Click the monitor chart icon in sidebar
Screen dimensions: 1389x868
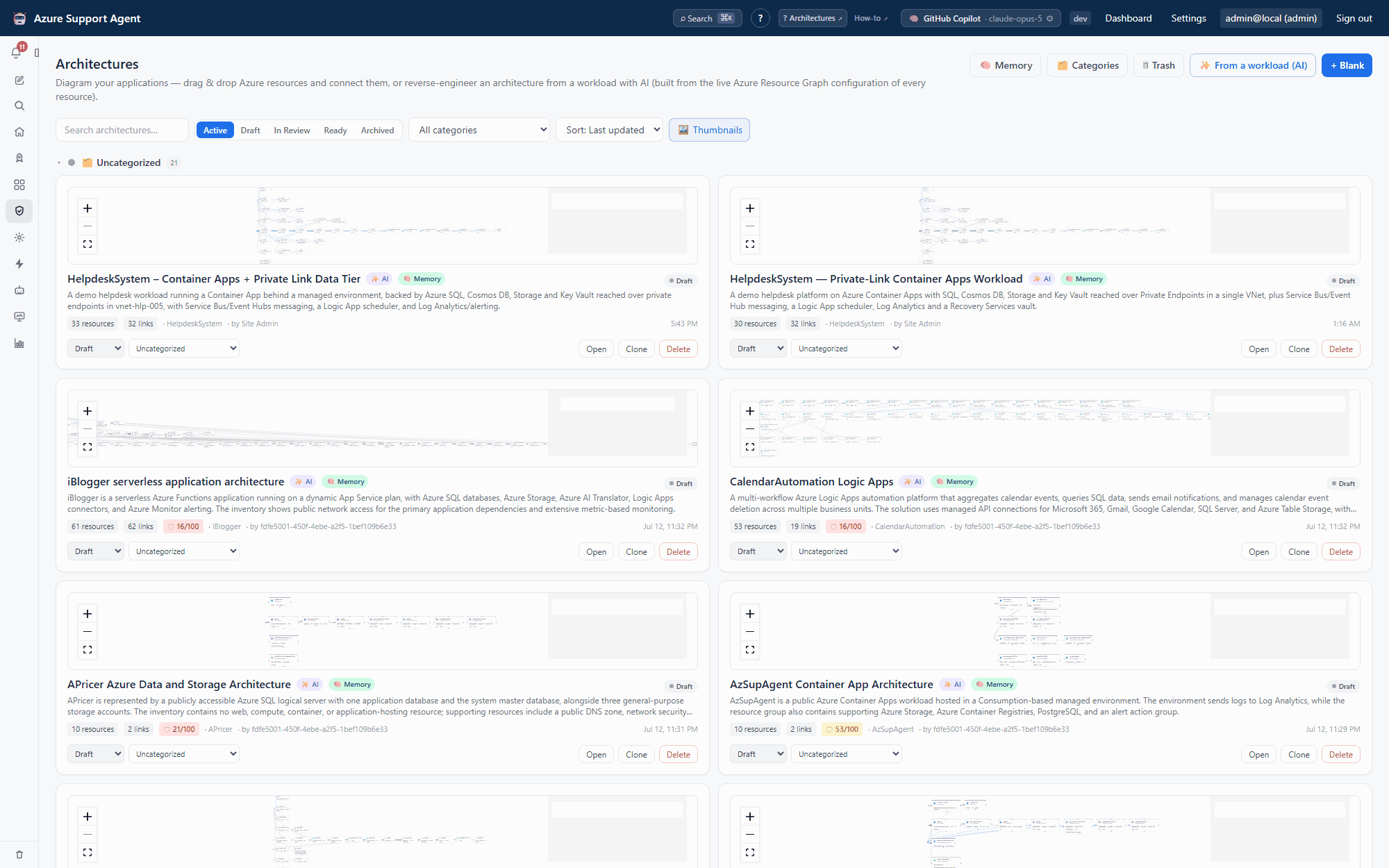[x=19, y=317]
